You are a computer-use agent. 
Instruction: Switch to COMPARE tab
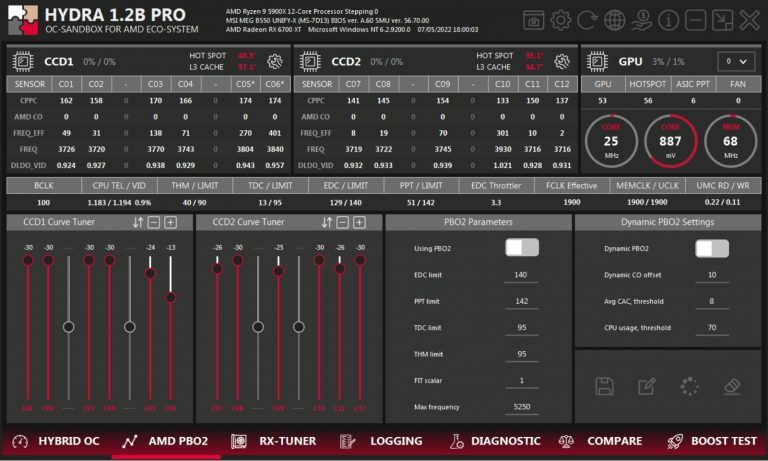[x=600, y=441]
